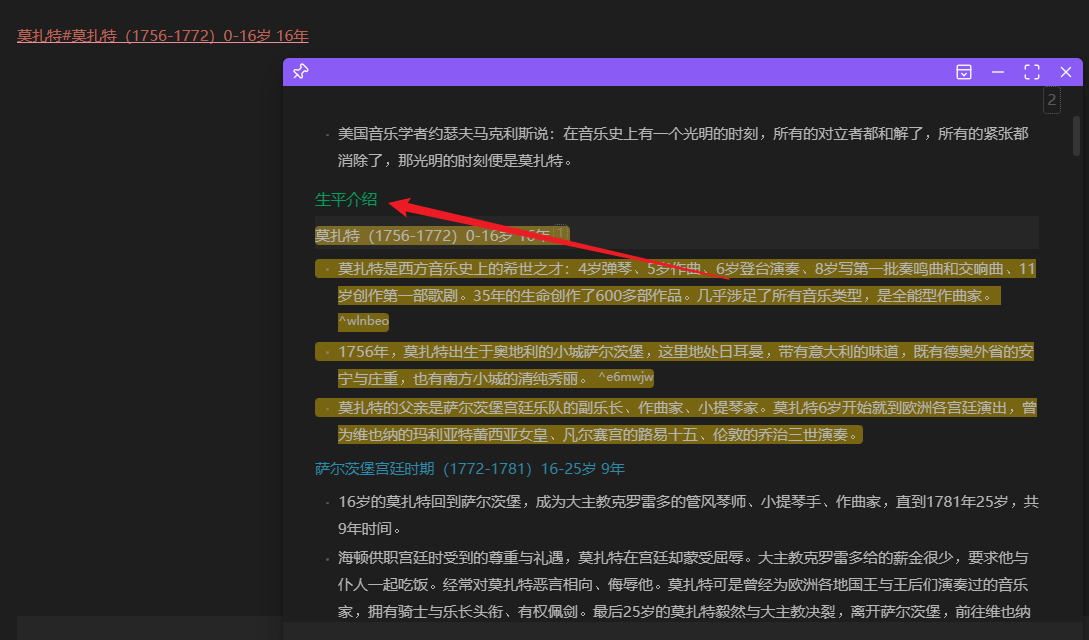Select the 萨尔茨堡宫廷时期 (1772-1781) heading
This screenshot has width=1089, height=640.
(470, 468)
